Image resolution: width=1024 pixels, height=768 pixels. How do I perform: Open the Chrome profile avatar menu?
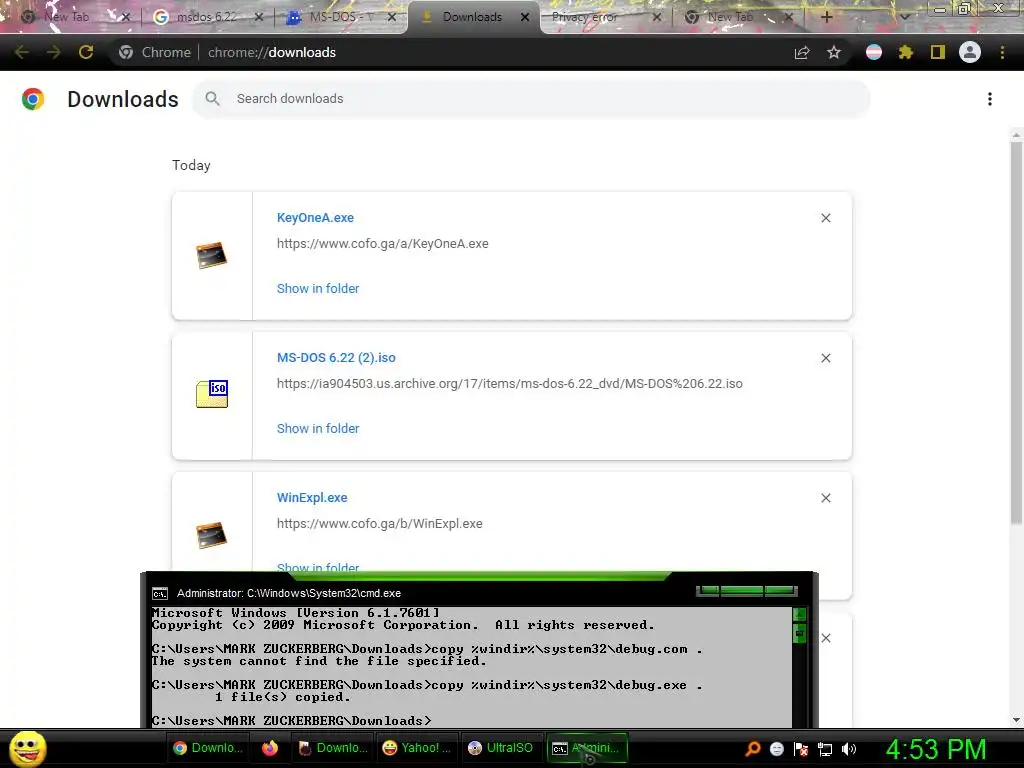[970, 52]
